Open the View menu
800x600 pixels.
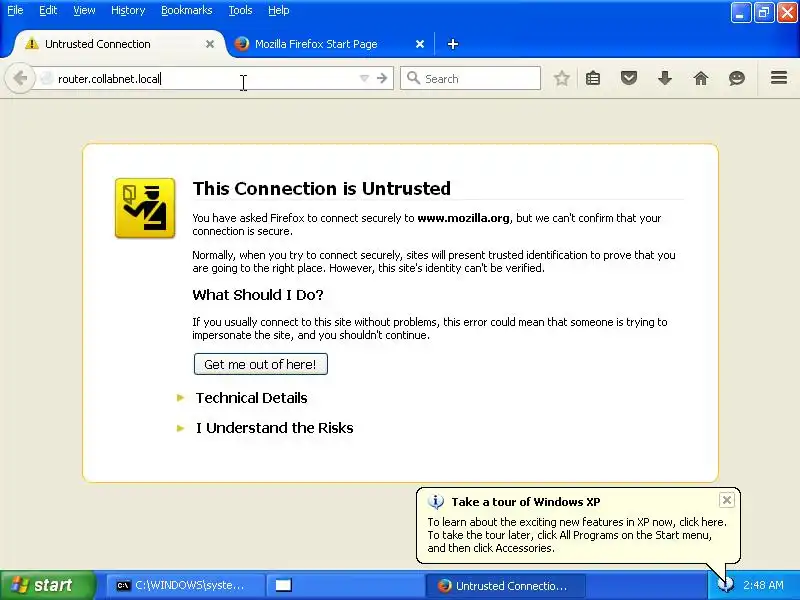tap(84, 10)
